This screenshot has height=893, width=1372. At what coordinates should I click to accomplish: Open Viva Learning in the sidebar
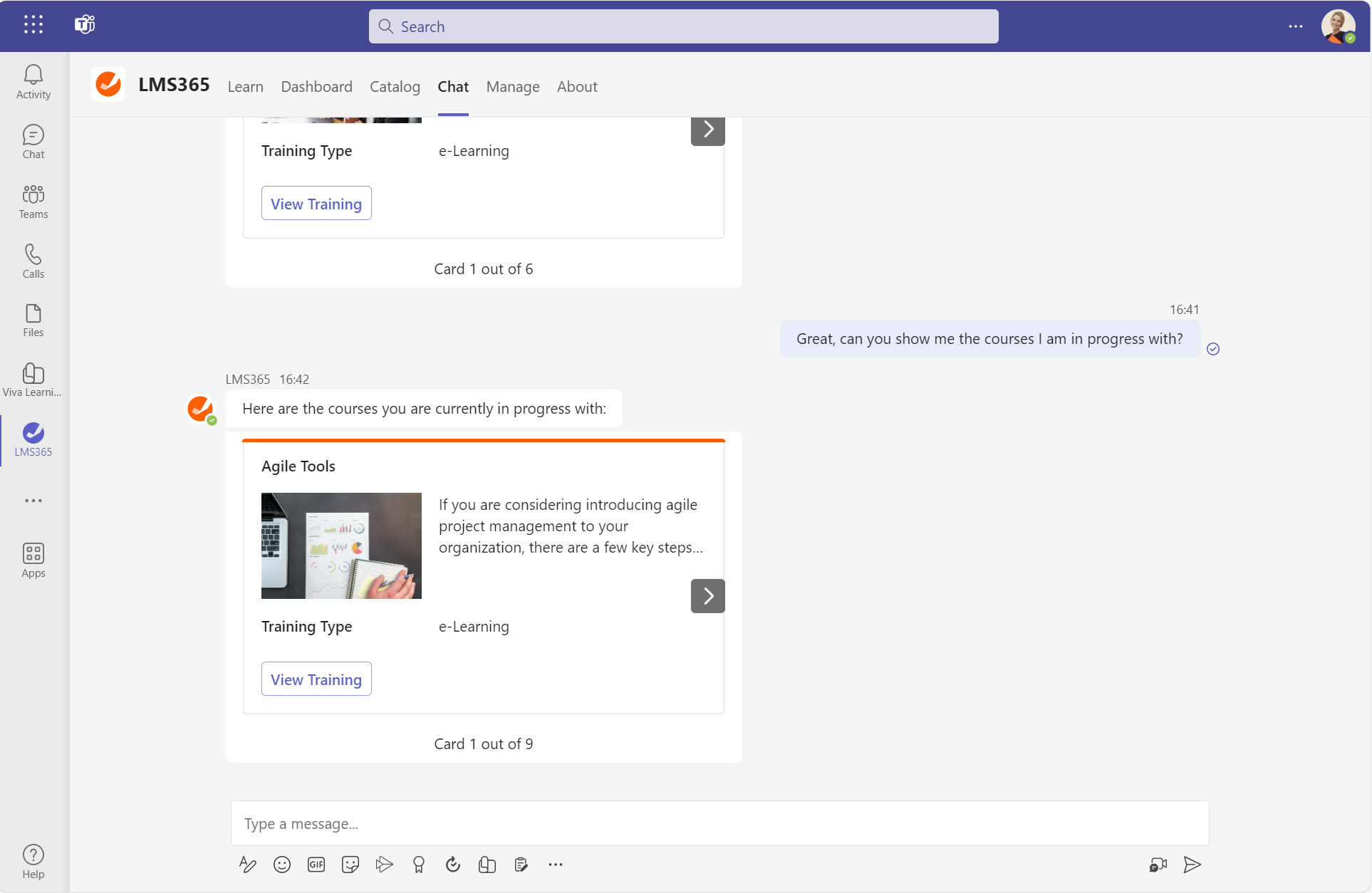pos(33,380)
